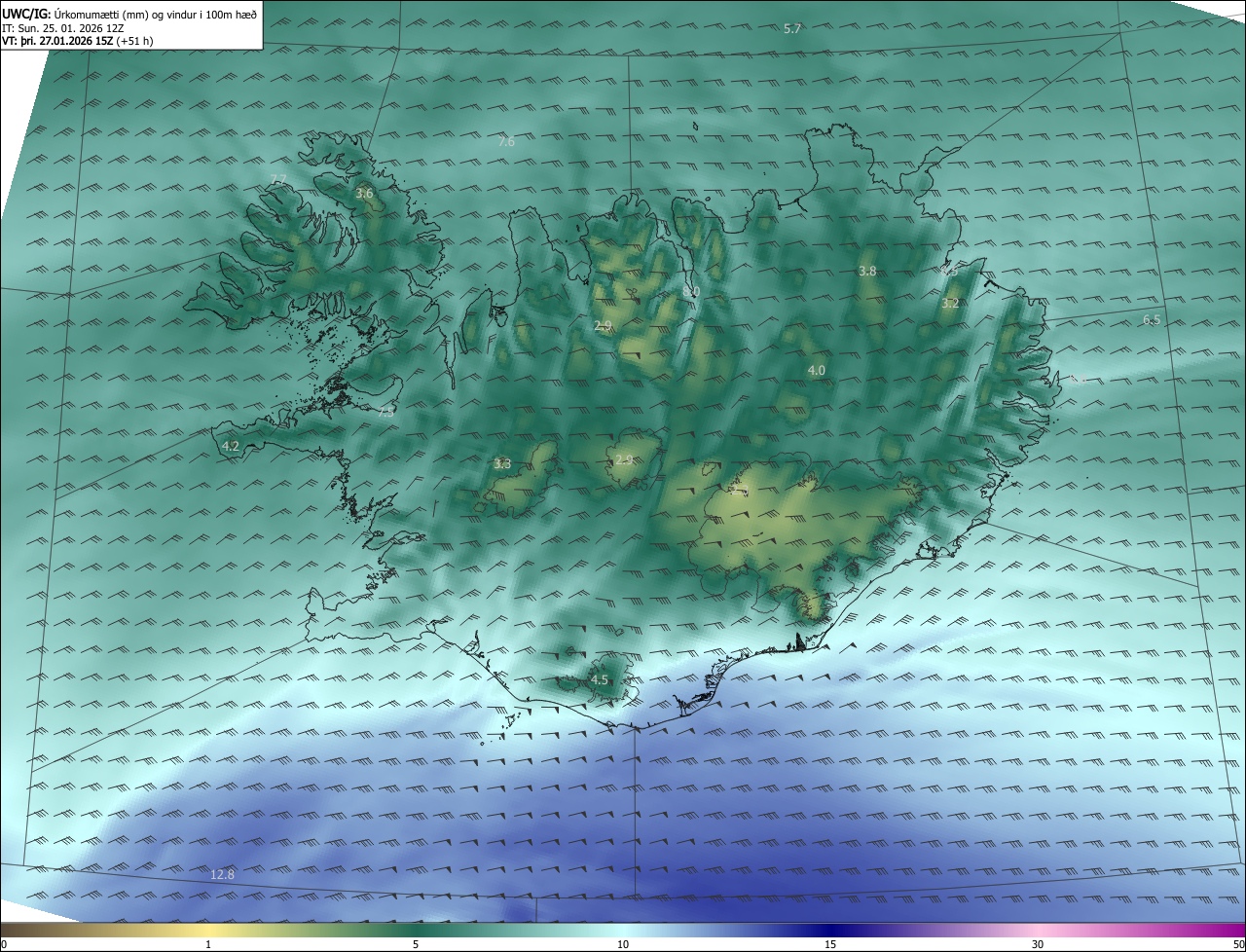Click the initial time line 'IT: Sun. 25. 01. 2026 12Z'

62,27
